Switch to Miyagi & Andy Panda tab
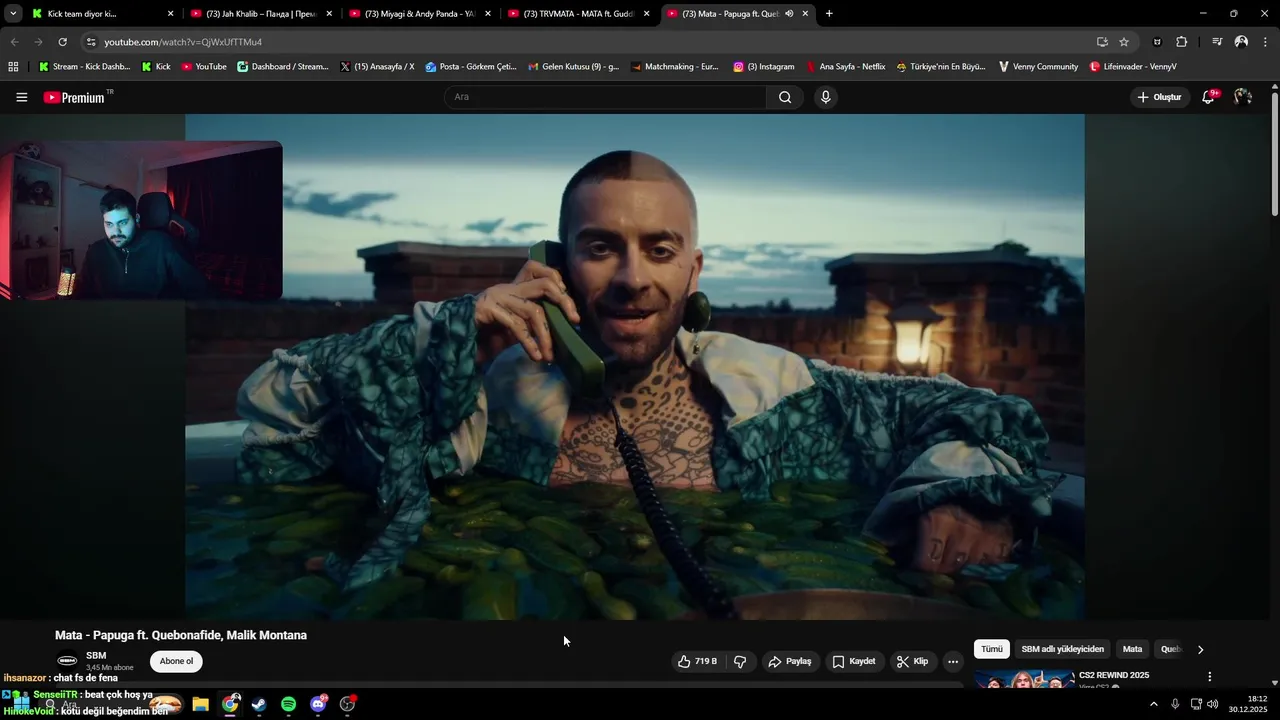The width and height of the screenshot is (1280, 720). [419, 14]
